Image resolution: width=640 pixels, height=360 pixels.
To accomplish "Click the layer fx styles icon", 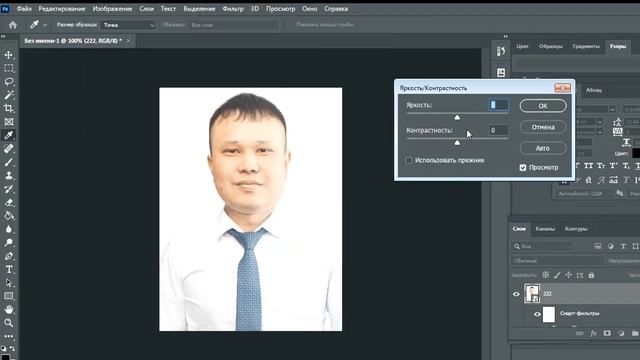I will pos(593,333).
